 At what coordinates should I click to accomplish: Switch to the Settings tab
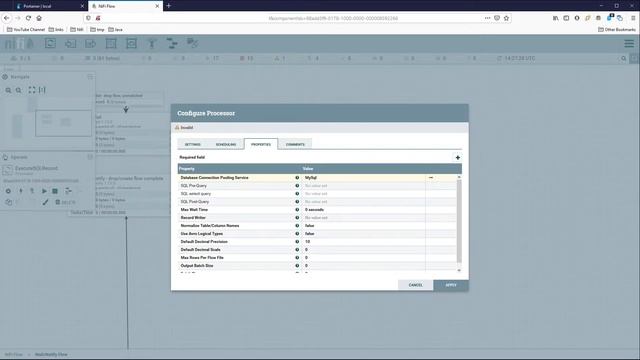[x=193, y=144]
